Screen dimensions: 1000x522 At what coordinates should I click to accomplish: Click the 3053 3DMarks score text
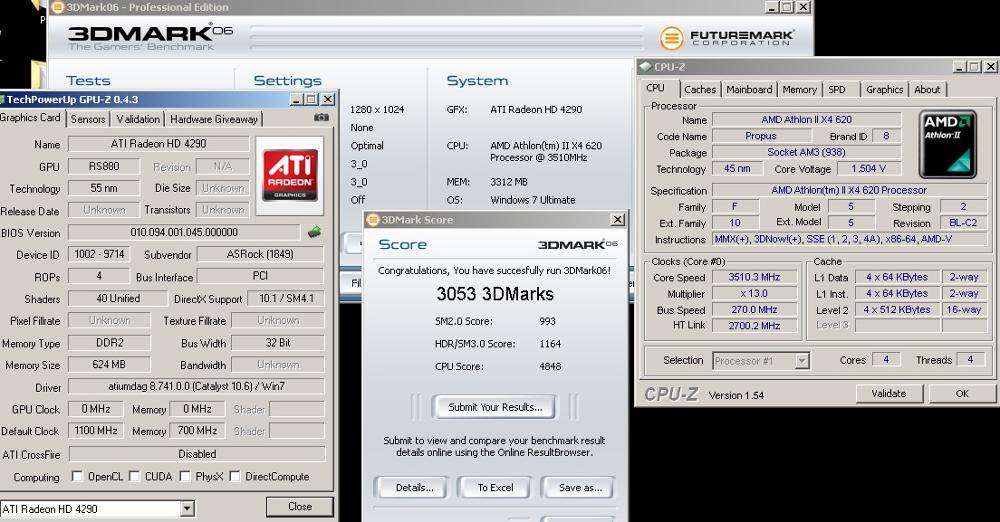click(495, 294)
